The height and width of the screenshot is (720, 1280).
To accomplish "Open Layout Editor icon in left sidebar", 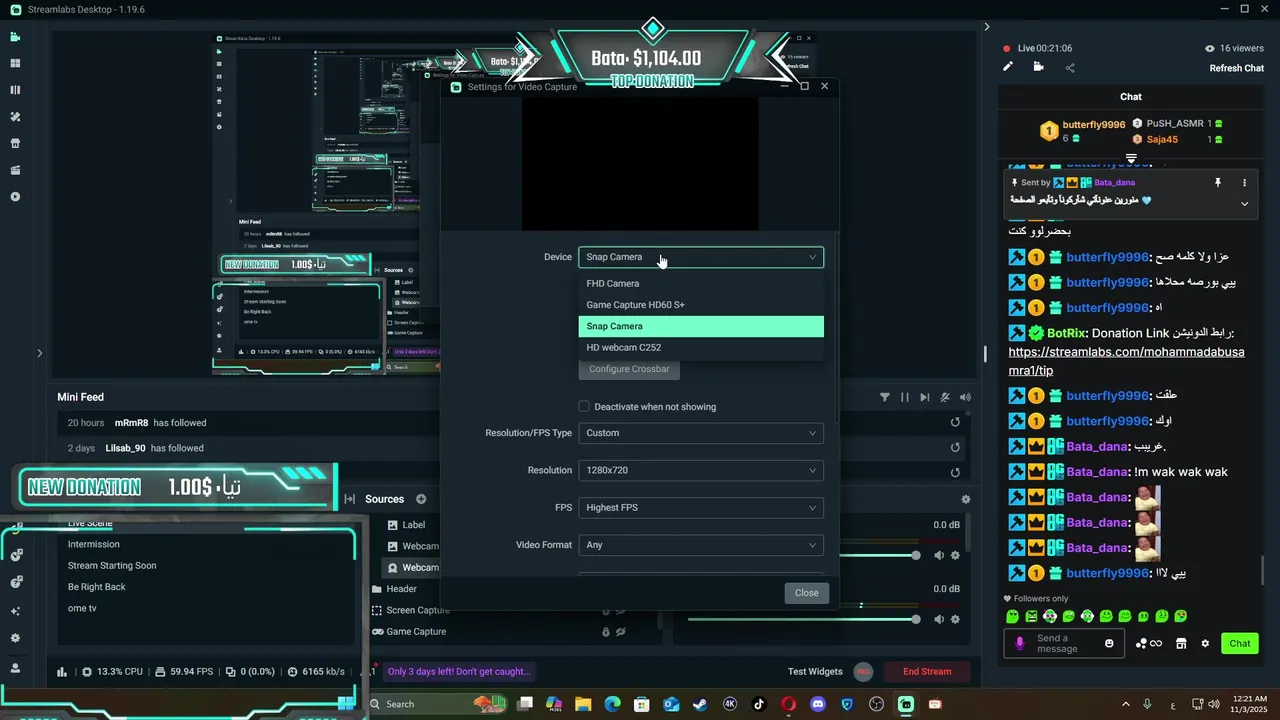I will coord(15,63).
